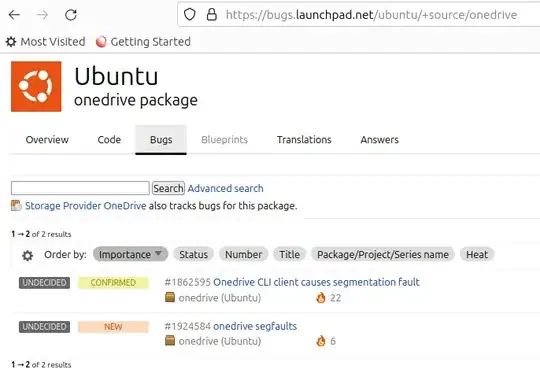Click the Getting Started bookmark icon
Screen dimensions: 540x384
click(101, 42)
